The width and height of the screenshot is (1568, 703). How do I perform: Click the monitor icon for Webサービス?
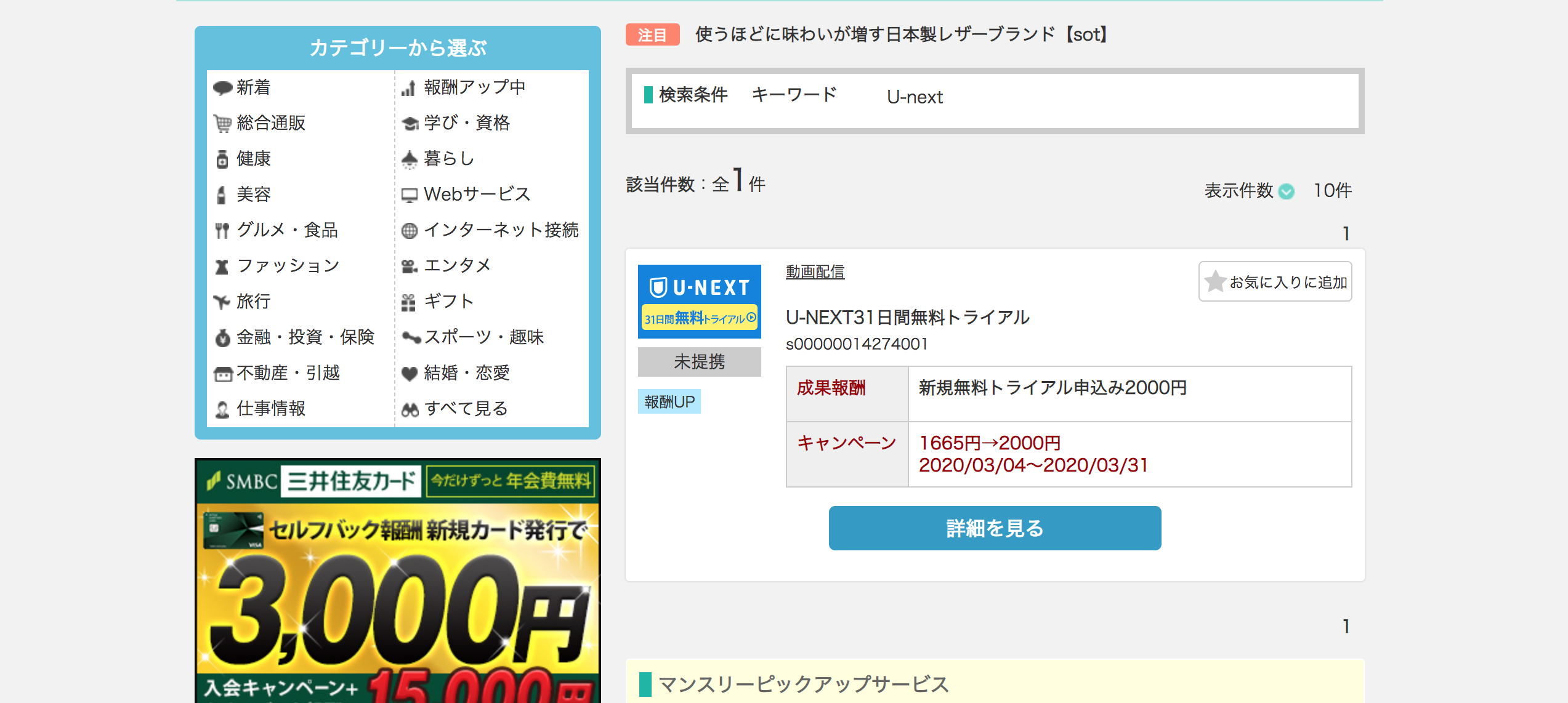410,195
